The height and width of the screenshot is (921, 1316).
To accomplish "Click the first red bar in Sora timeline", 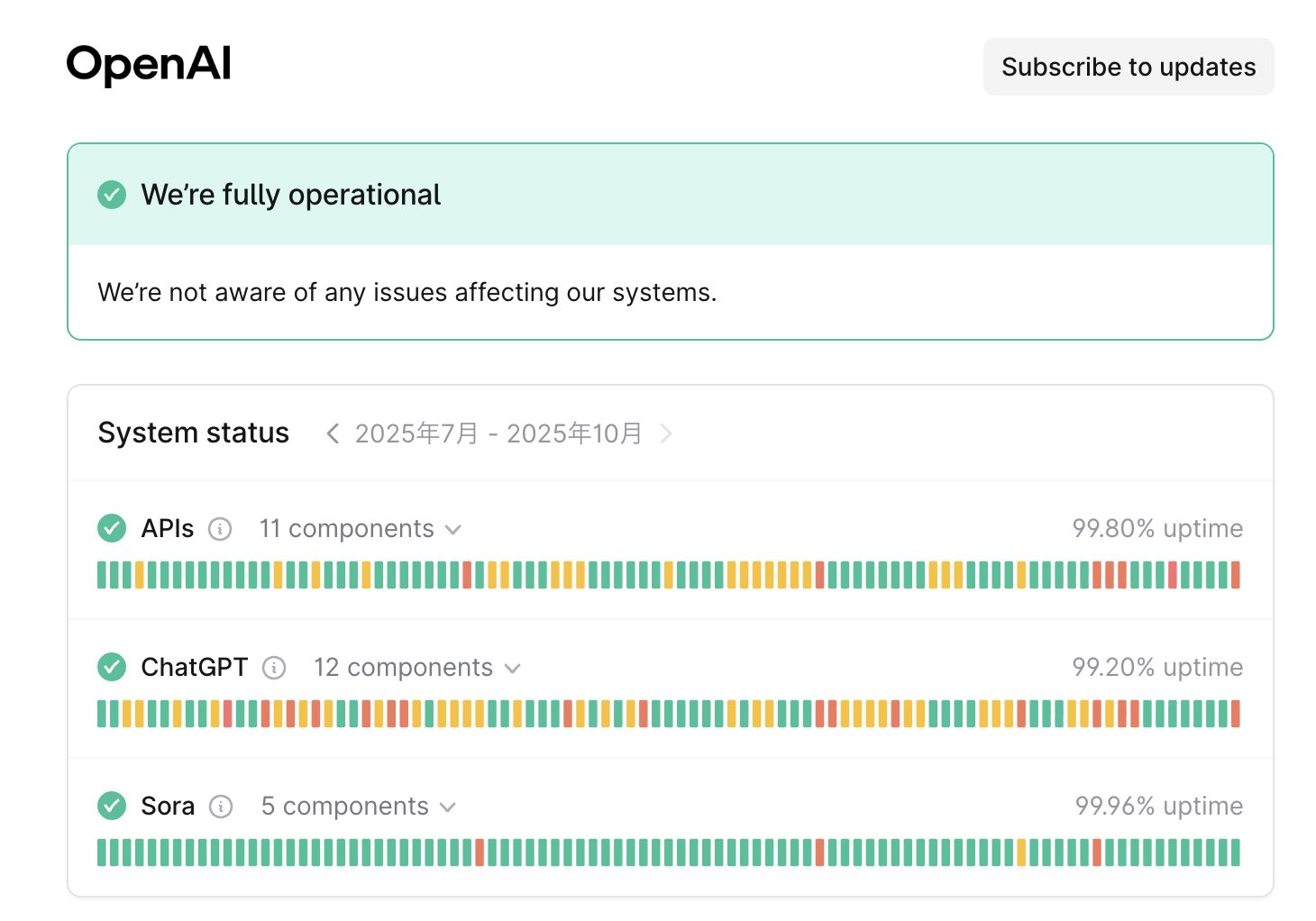I will pyautogui.click(x=480, y=853).
